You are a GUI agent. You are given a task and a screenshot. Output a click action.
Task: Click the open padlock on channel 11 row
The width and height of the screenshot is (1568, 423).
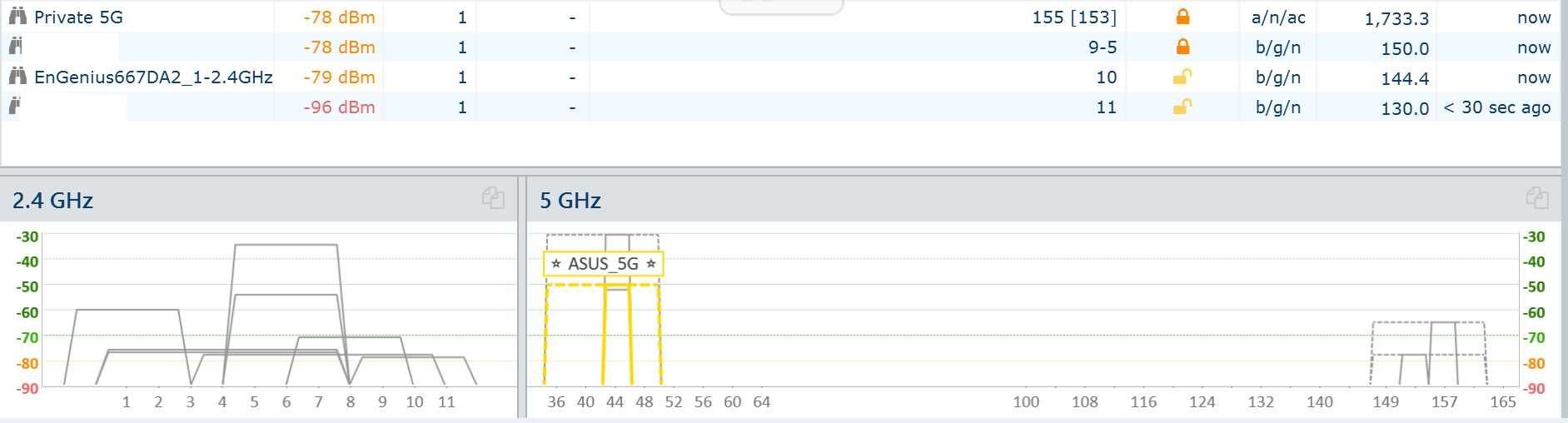(1182, 107)
